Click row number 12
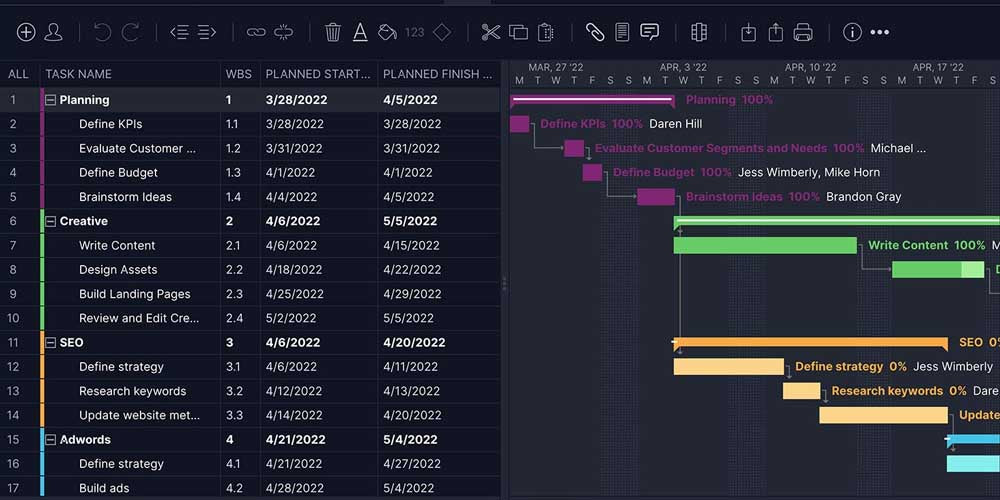This screenshot has width=1000, height=500. click(x=13, y=367)
